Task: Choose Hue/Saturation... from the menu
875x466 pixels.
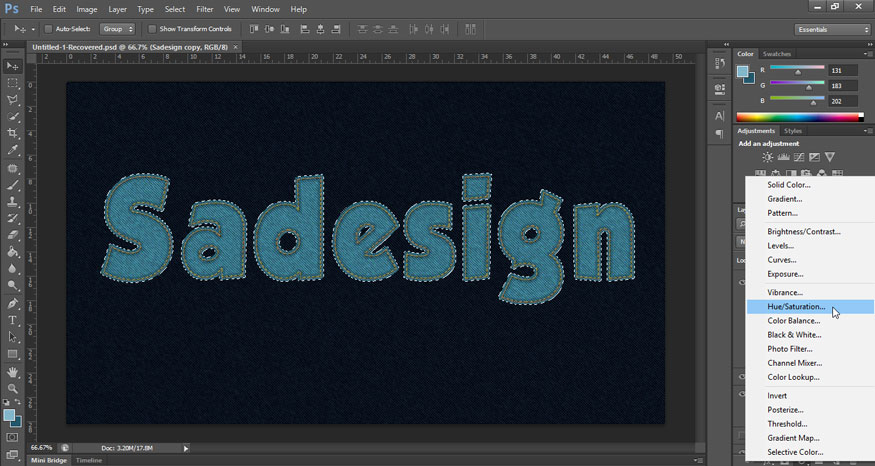Action: click(810, 306)
